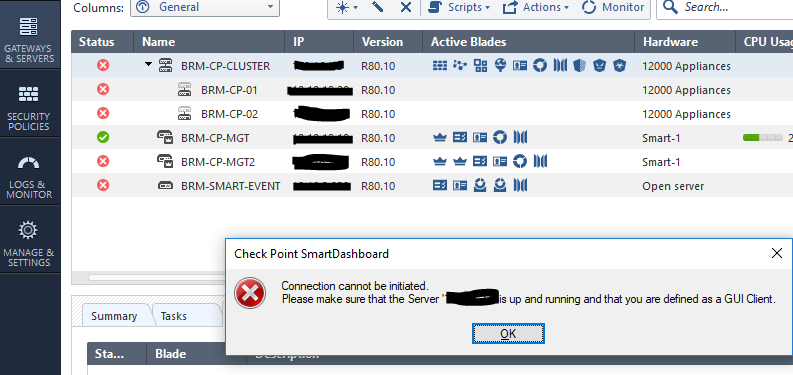Screen dimensions: 793x375
Task: Click the Anti-Bot blade icon for BRM-CP-CLUSTER
Action: [599, 66]
